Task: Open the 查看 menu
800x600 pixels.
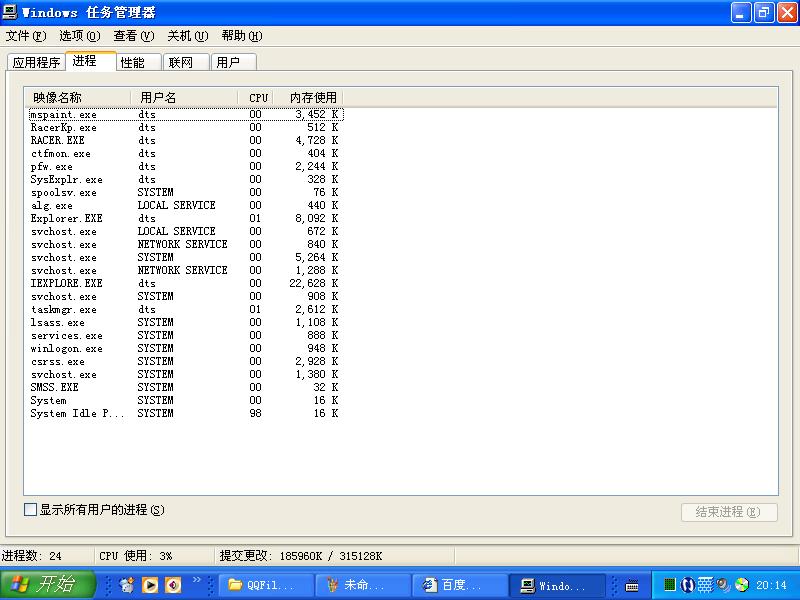Action: pos(134,36)
